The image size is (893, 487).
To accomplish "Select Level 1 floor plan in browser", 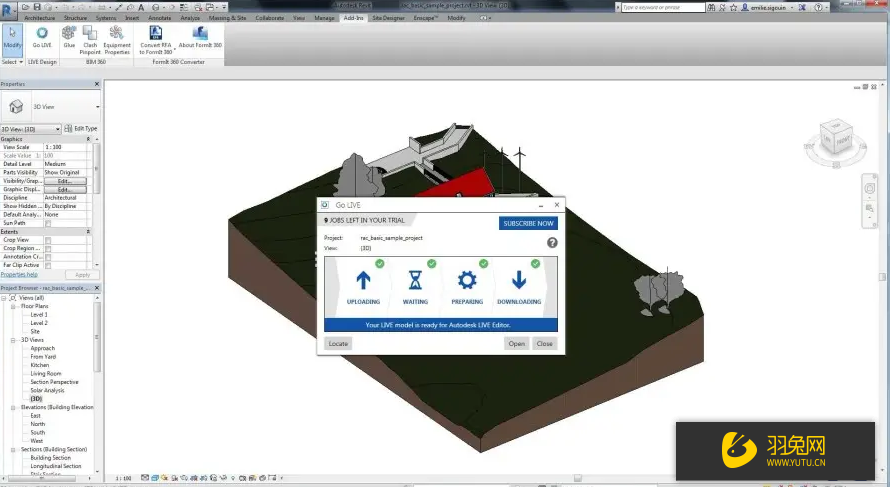I will 39,314.
